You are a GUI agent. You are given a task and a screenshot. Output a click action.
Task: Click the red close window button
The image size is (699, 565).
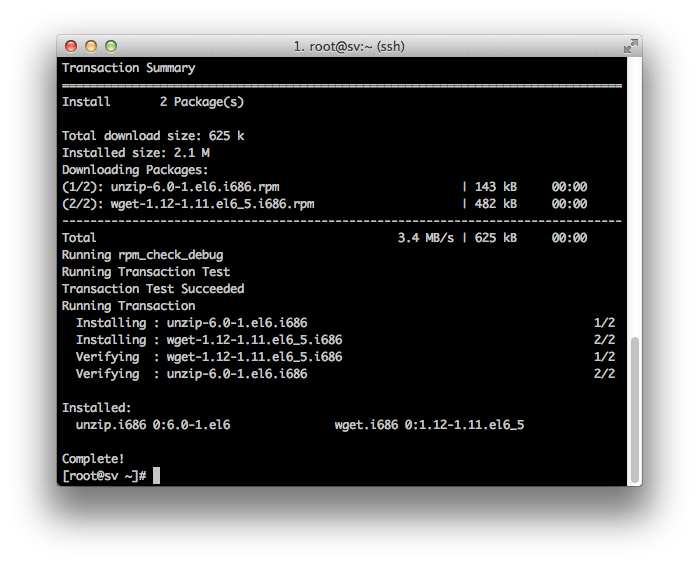coord(71,46)
